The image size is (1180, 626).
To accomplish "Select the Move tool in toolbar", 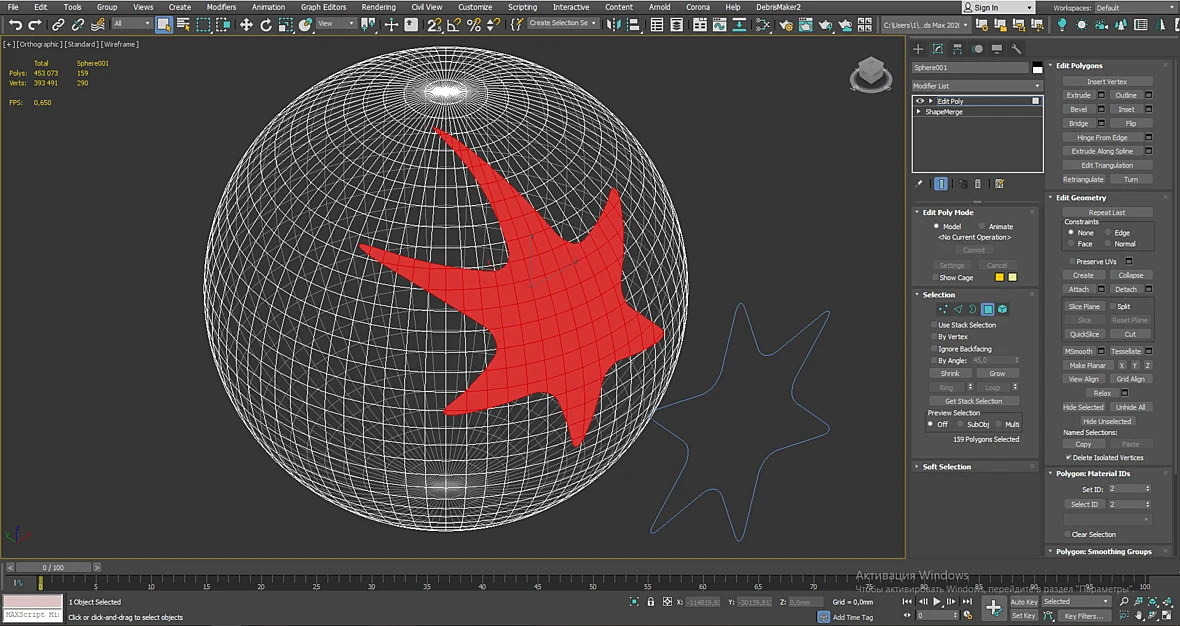I will pos(246,25).
